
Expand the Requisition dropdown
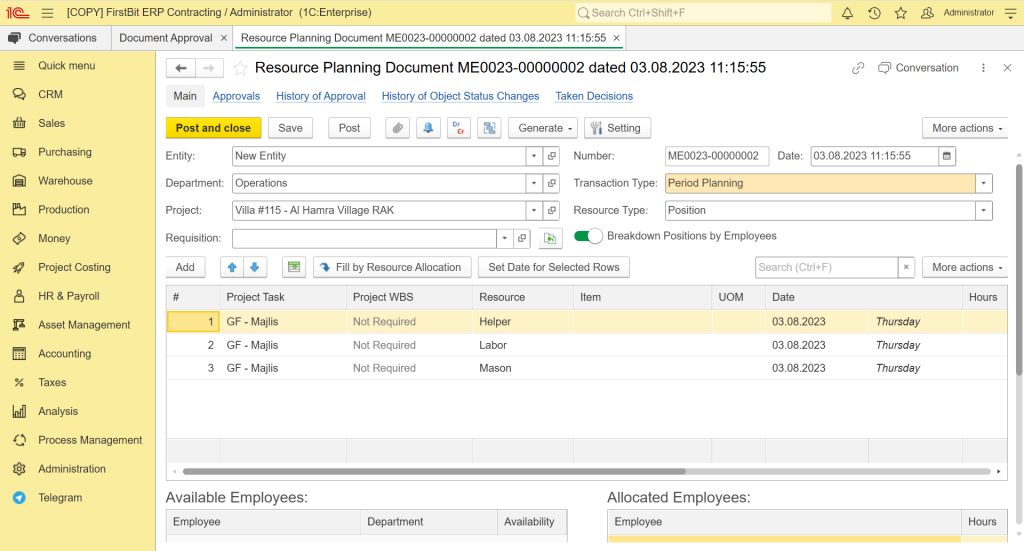click(x=504, y=238)
